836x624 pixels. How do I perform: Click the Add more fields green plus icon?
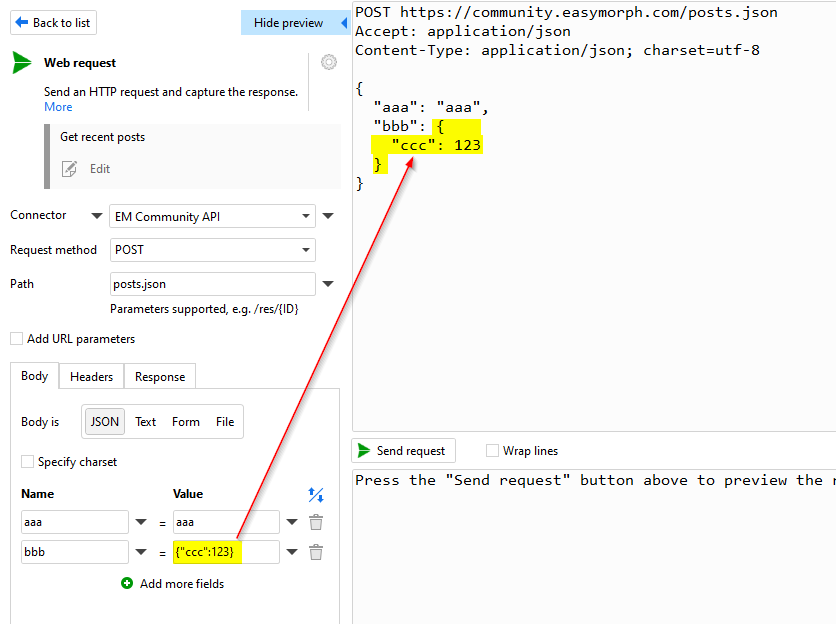coord(125,583)
